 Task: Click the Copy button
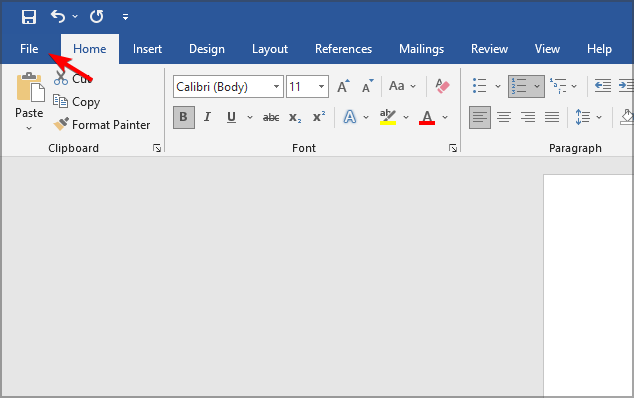coord(76,102)
